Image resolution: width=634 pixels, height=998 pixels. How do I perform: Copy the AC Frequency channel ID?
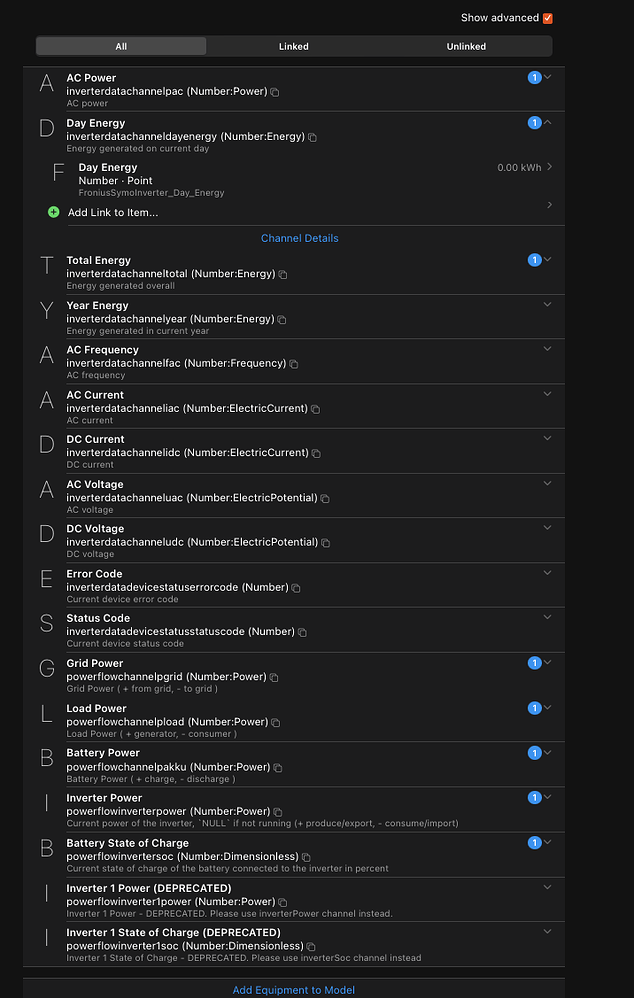click(x=293, y=363)
